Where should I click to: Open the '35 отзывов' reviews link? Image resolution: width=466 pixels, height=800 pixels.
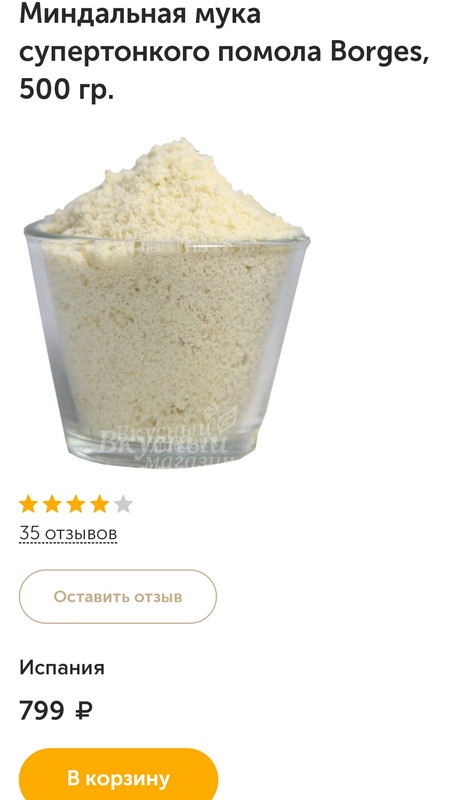[x=68, y=533]
